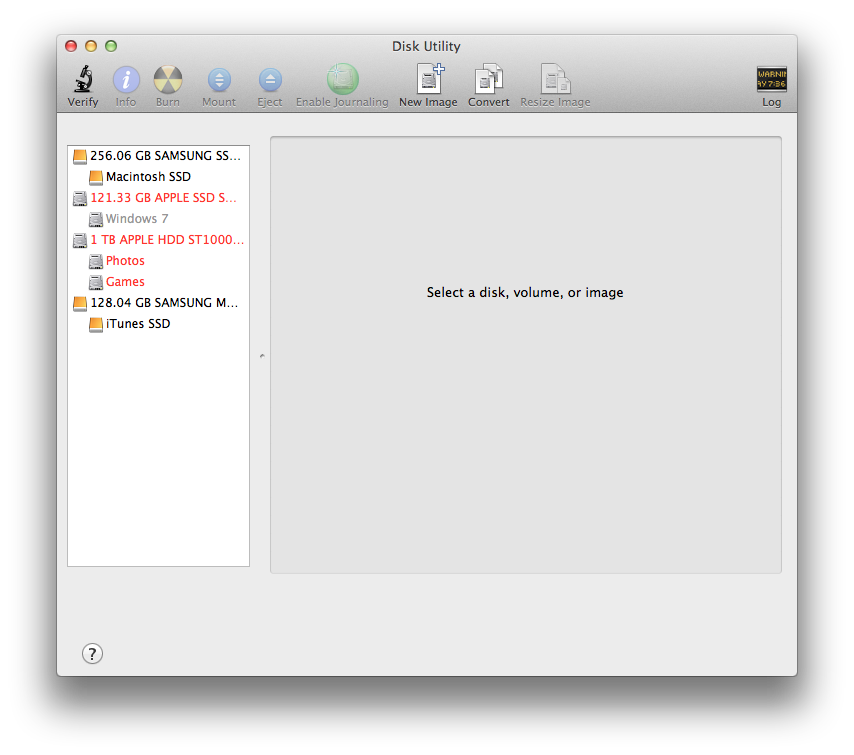Viewport: 854px width, 755px height.
Task: Open the Info toolbar icon
Action: pyautogui.click(x=126, y=80)
